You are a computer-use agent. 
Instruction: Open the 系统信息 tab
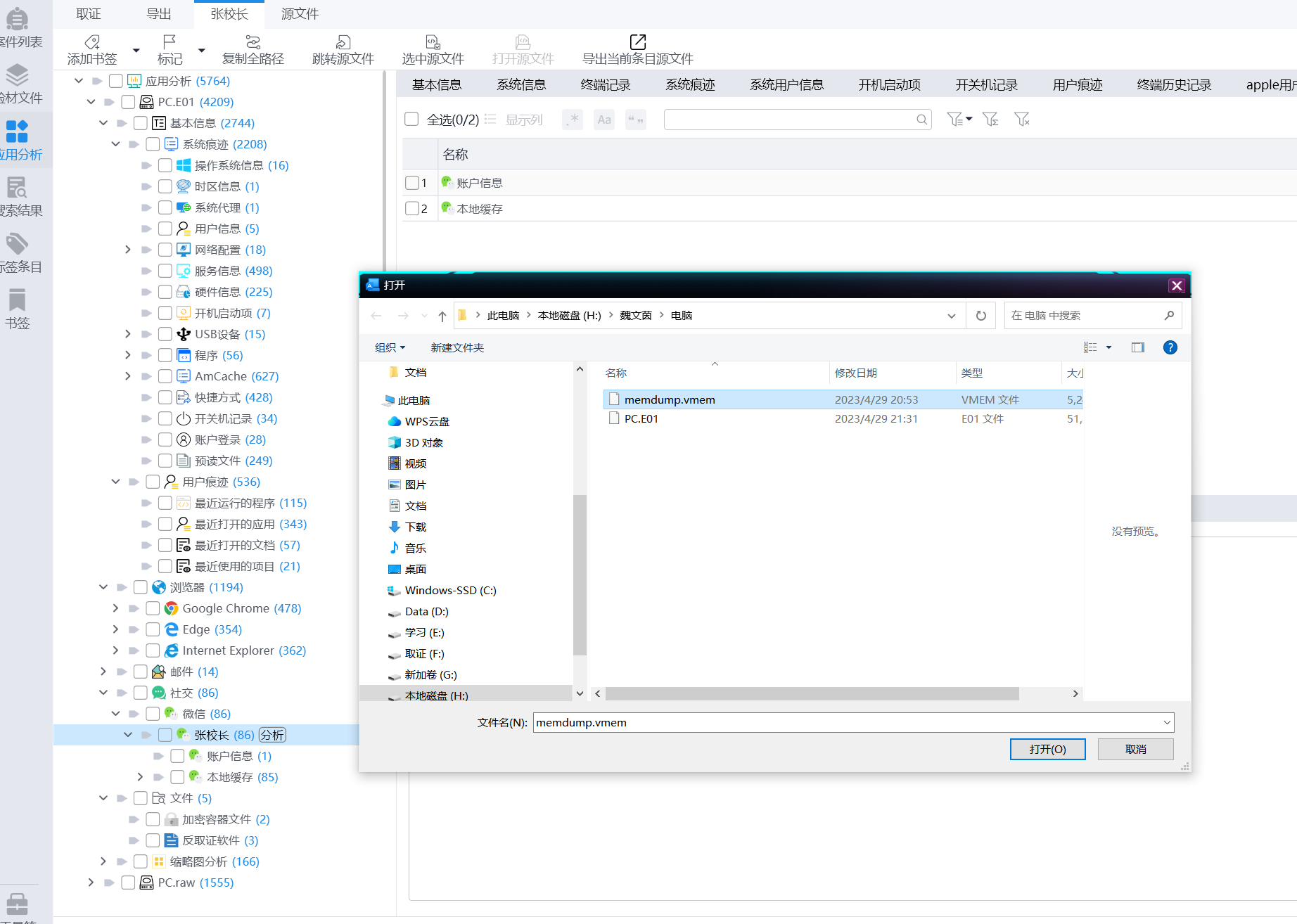pyautogui.click(x=521, y=85)
